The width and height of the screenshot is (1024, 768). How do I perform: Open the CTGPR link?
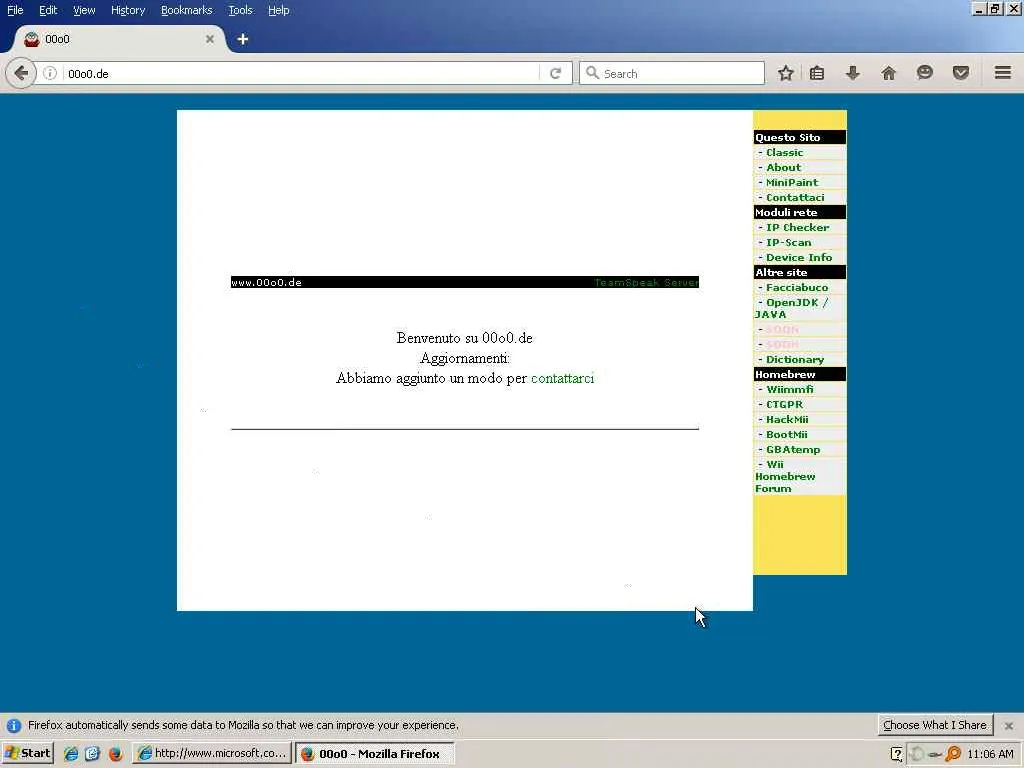784,404
